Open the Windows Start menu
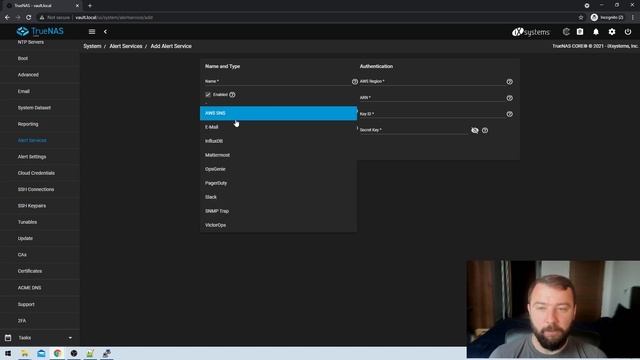Image resolution: width=640 pixels, height=360 pixels. 8,353
